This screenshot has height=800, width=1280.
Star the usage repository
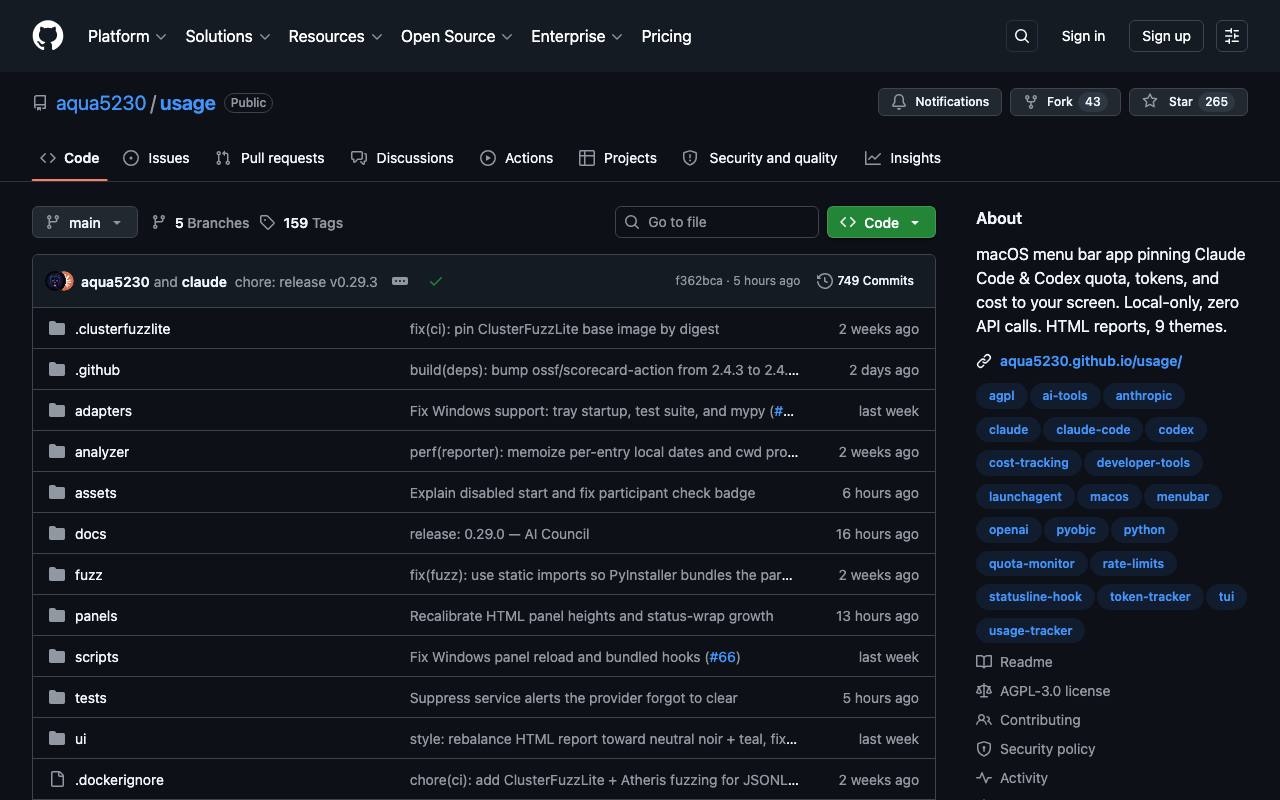(1188, 102)
